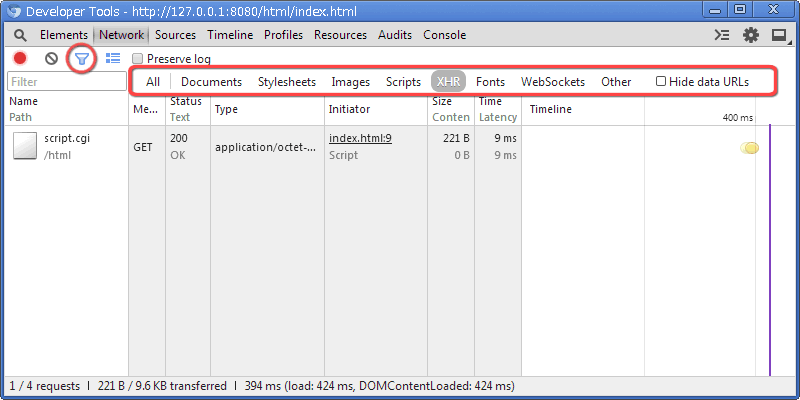Click the 221 B size cell
Viewport: 800px width, 400px height.
(x=456, y=138)
